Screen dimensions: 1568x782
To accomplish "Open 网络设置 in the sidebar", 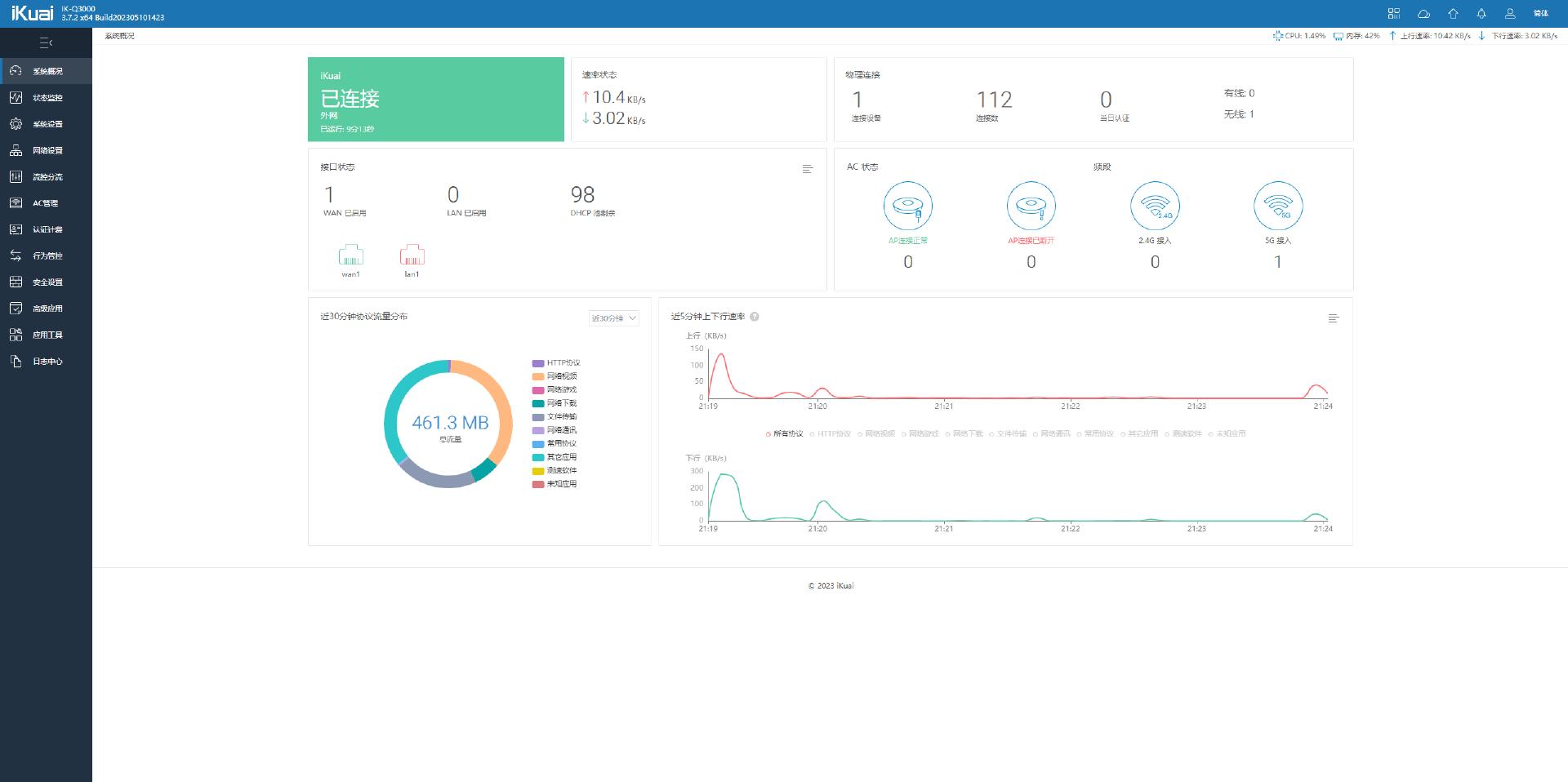I will pos(47,151).
